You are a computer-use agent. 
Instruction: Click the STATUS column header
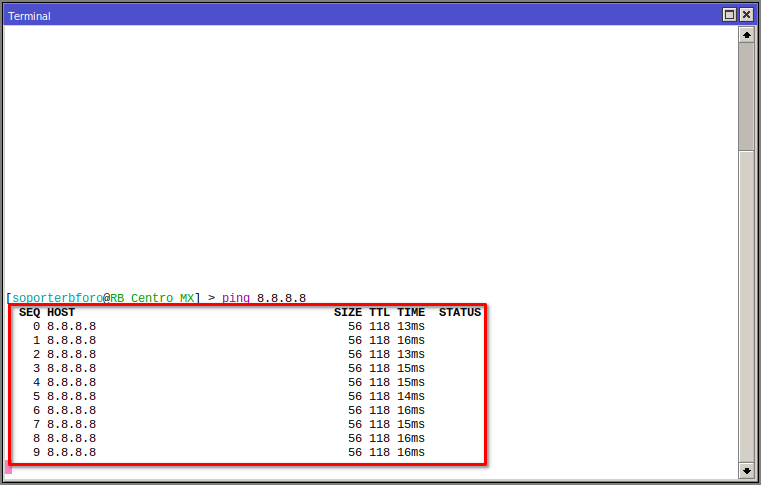click(460, 313)
